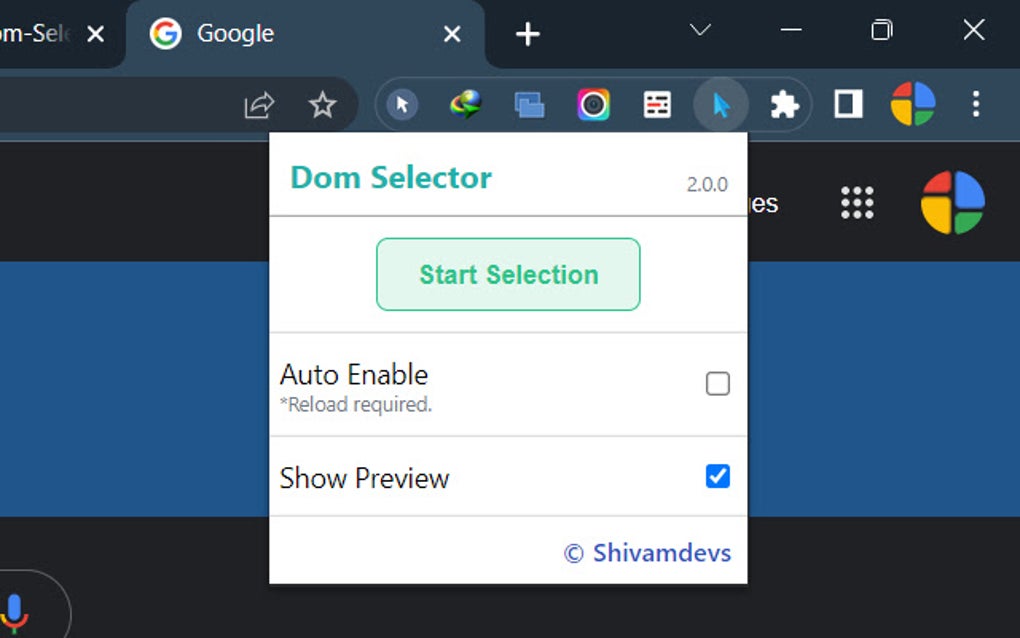1020x638 pixels.
Task: Open the Chrome three-dot menu
Action: pyautogui.click(x=975, y=104)
